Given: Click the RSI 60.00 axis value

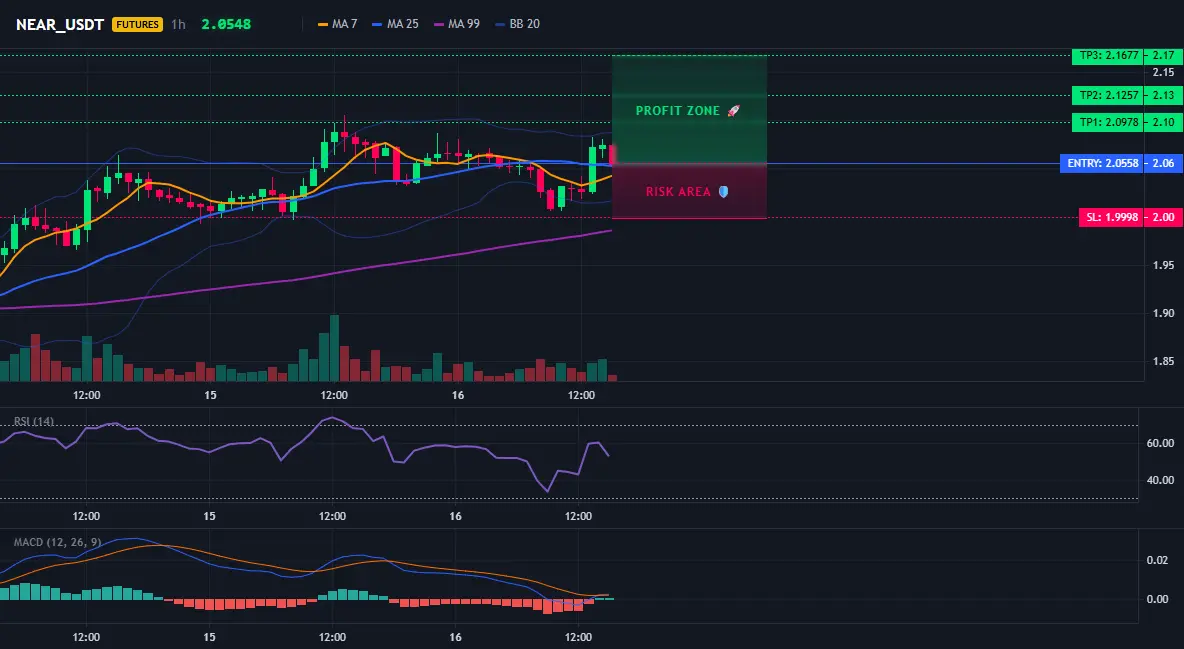Looking at the screenshot, I should click(x=1161, y=443).
